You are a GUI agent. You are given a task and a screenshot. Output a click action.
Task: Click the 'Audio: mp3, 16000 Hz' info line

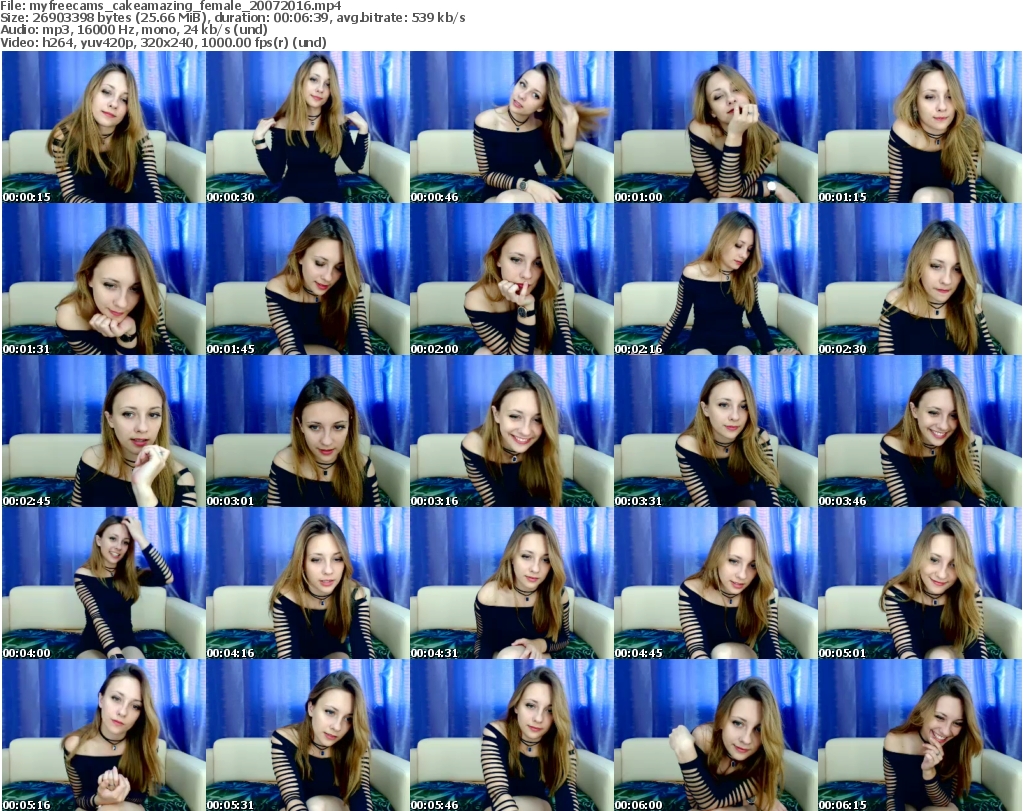[134, 30]
